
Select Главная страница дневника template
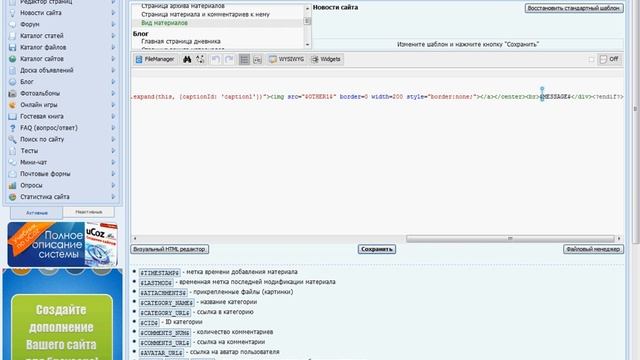coord(181,41)
